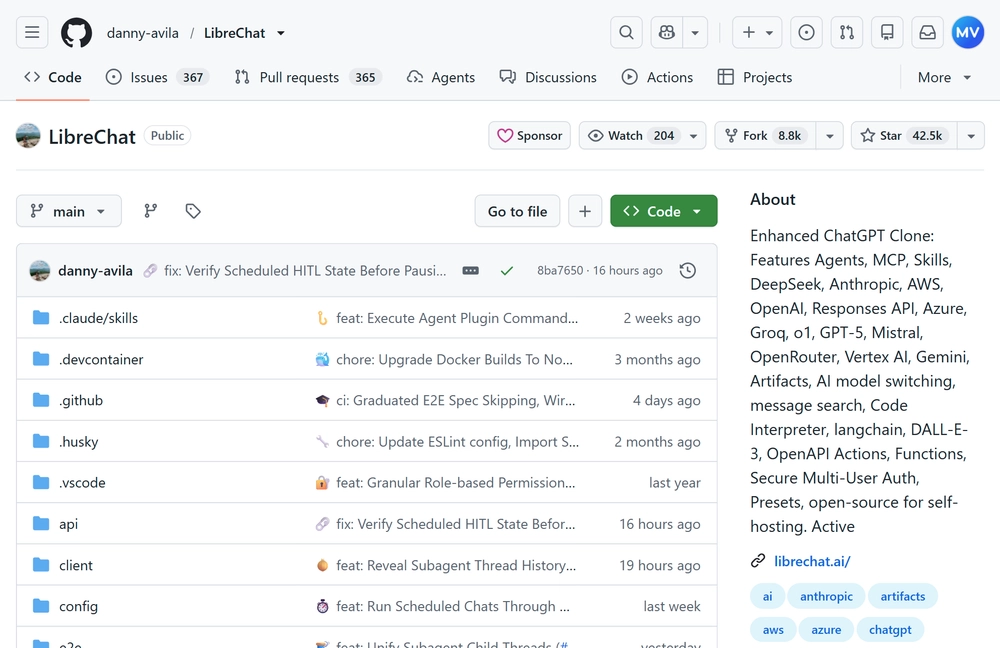Screen dimensions: 1000x648
Task: Open the issues circle-dot icon in header
Action: 806,33
